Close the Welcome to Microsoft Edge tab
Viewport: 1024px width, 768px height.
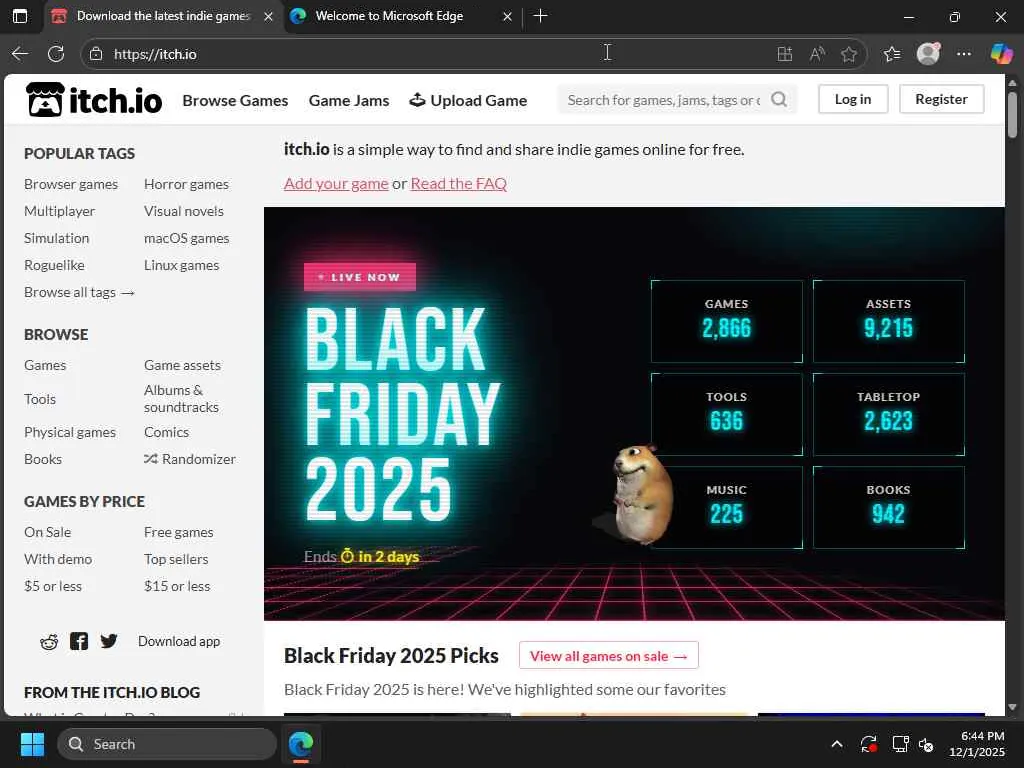point(507,16)
